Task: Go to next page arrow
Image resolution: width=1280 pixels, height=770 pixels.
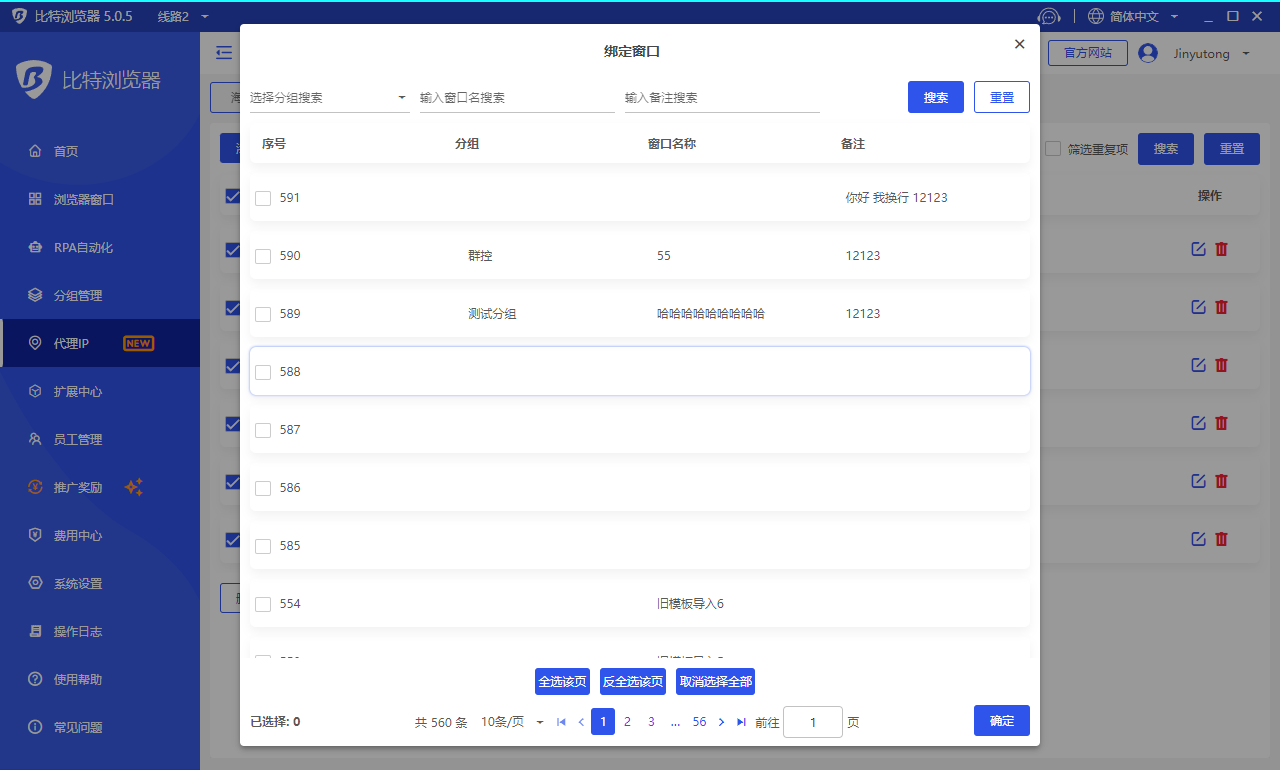Action: pos(721,722)
